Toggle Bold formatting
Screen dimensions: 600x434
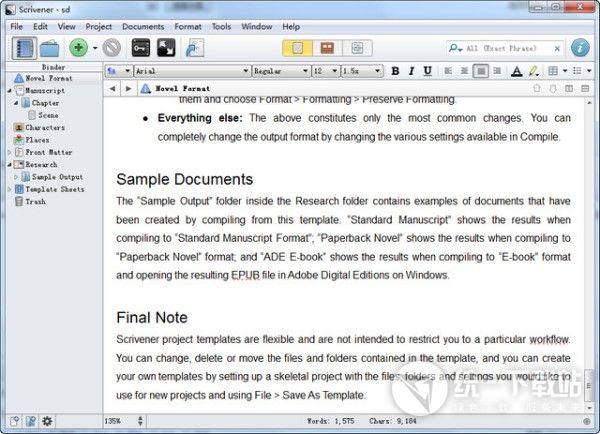coord(395,71)
